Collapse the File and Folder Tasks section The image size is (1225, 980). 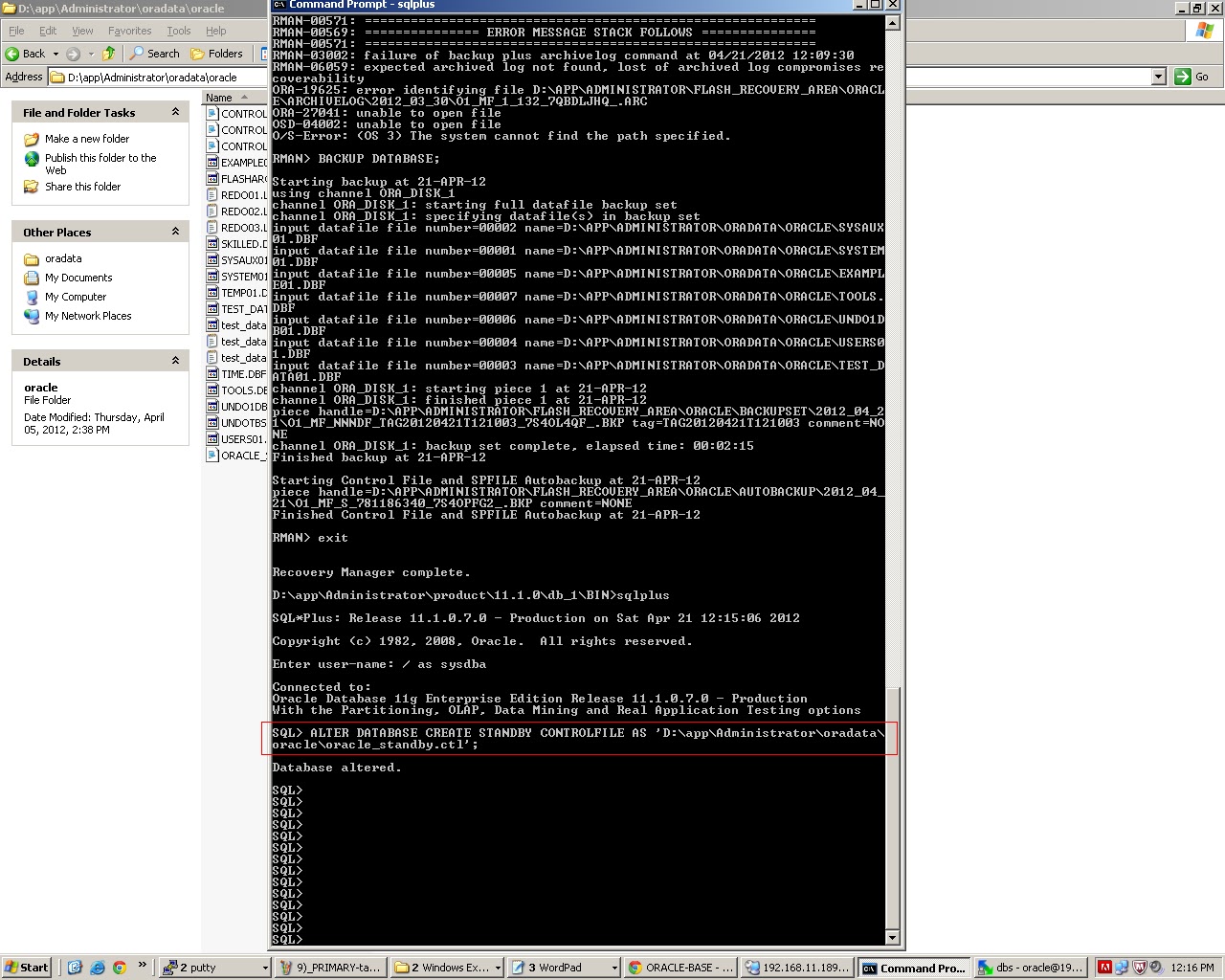(x=174, y=112)
